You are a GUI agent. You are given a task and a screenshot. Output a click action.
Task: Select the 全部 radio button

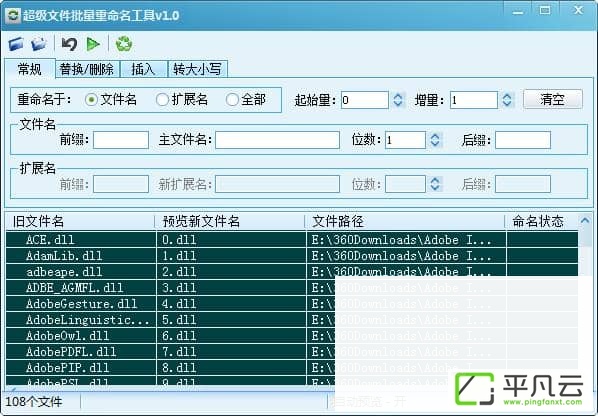click(x=232, y=100)
